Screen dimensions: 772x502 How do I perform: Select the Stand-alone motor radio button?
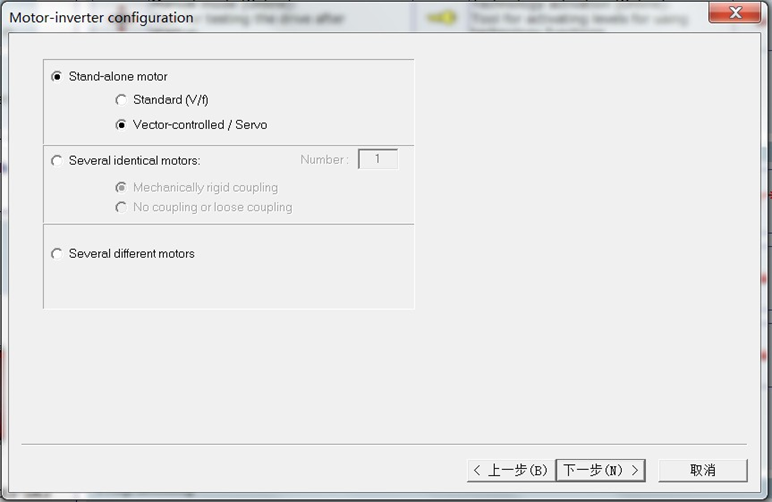57,77
